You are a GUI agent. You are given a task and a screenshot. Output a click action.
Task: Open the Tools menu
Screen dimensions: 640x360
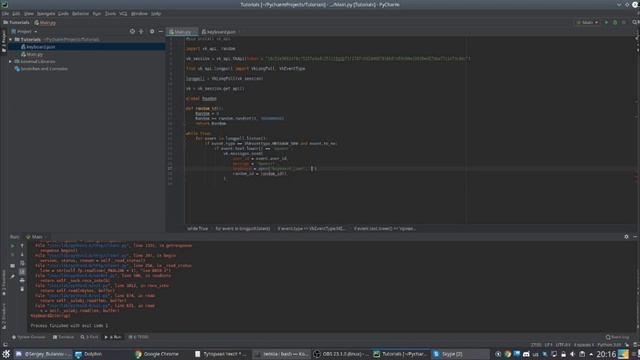coord(110,13)
